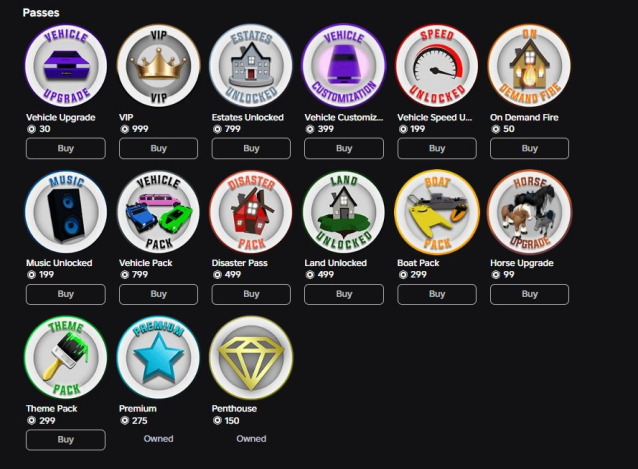Open the Speed Unlocked speedometer badge

437,65
